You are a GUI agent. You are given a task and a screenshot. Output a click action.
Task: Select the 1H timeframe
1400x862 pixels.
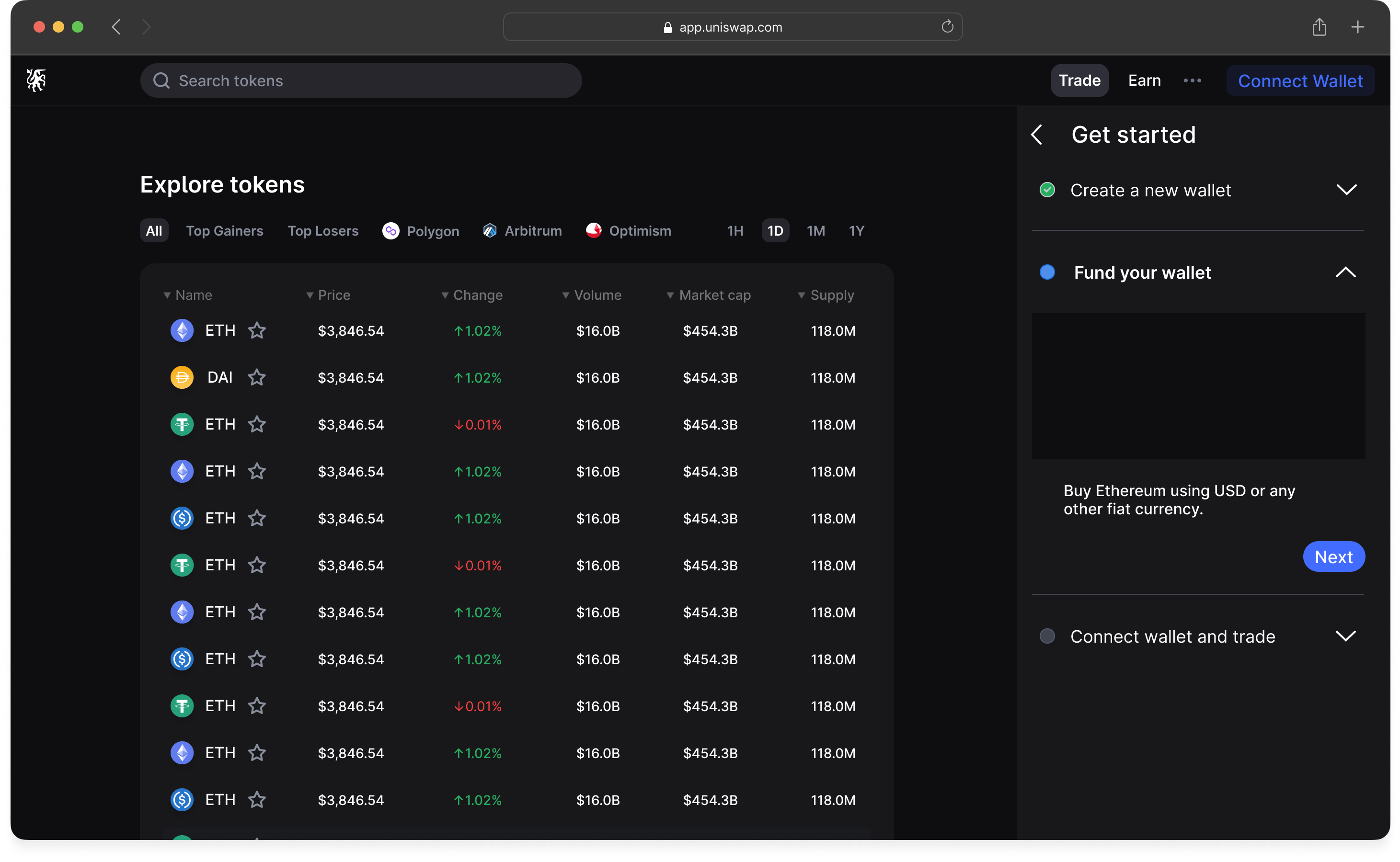(735, 231)
